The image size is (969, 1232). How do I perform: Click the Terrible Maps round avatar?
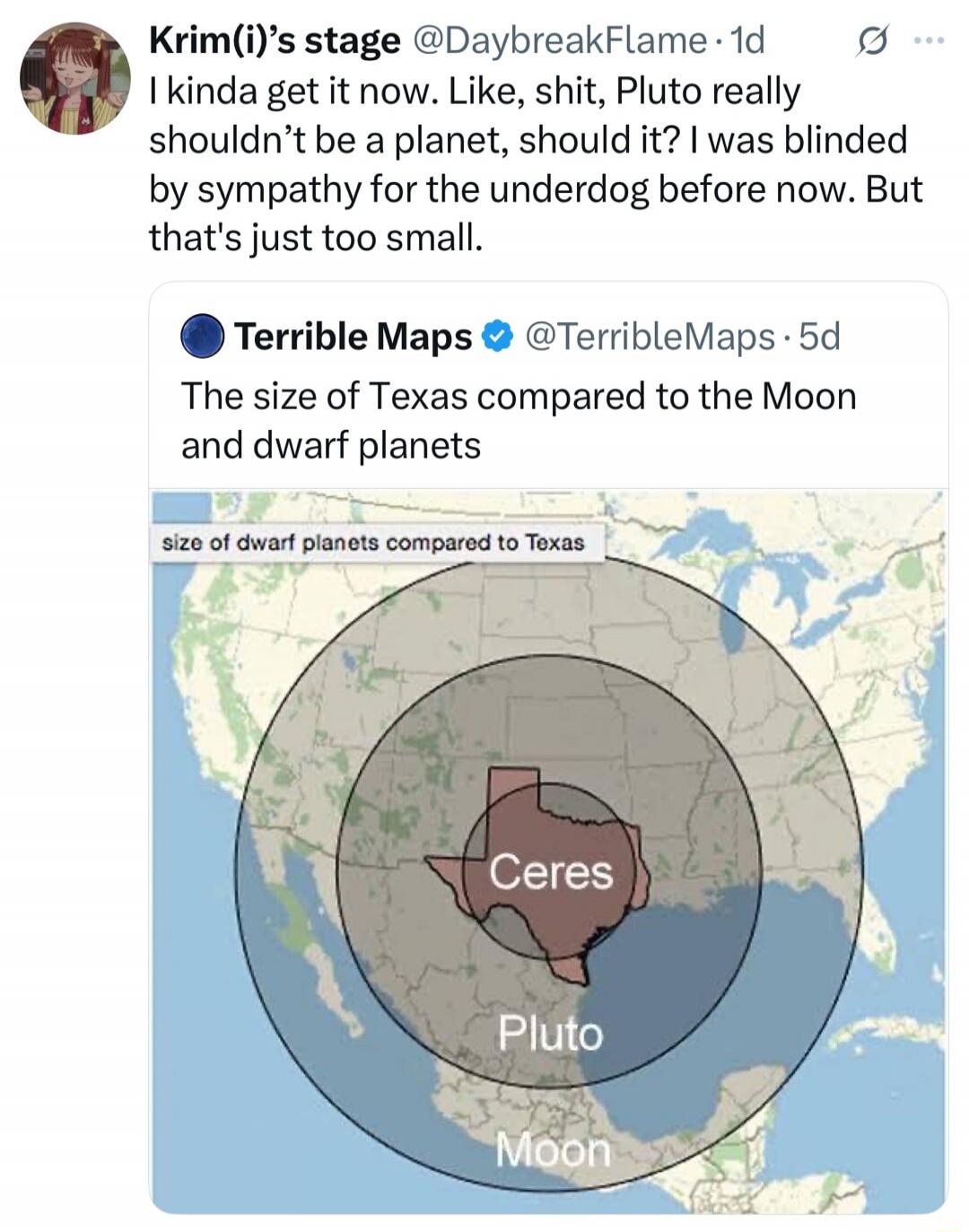pyautogui.click(x=203, y=336)
